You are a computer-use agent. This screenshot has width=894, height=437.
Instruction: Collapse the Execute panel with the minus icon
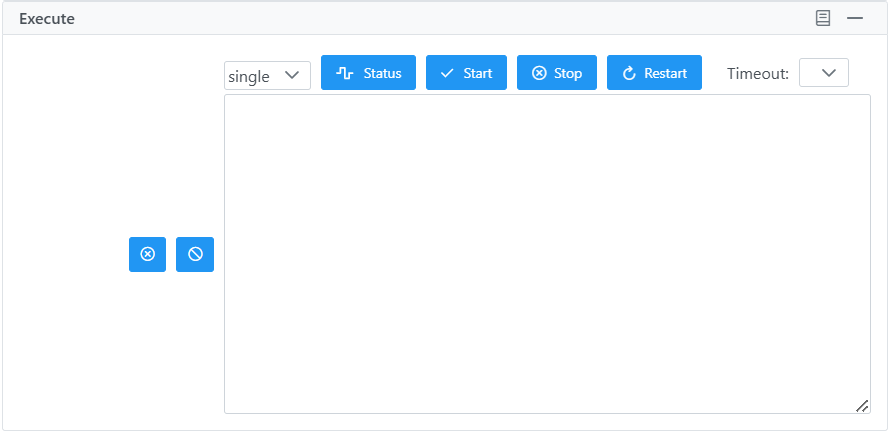(855, 18)
